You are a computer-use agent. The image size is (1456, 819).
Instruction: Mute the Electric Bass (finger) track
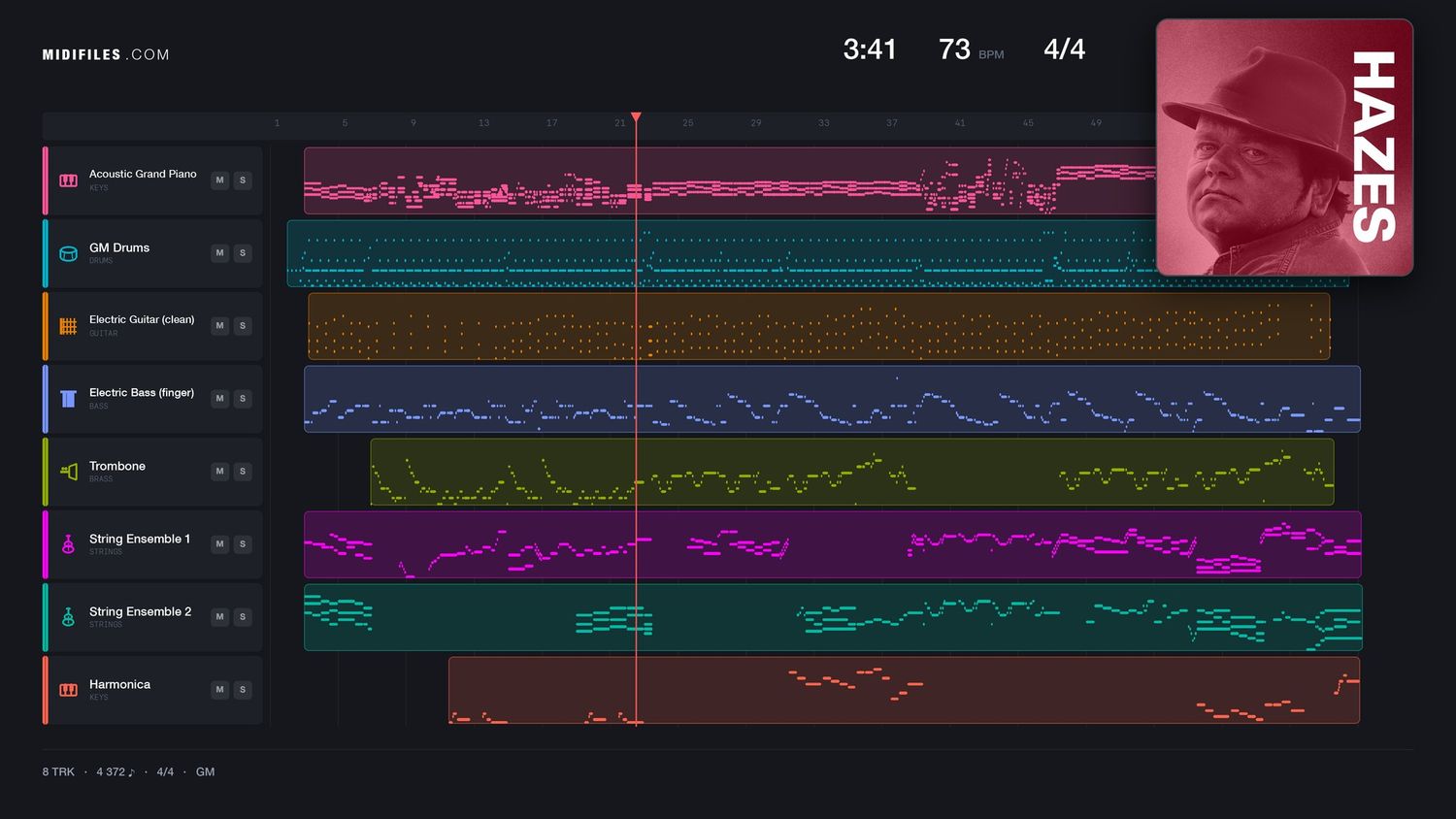[220, 399]
